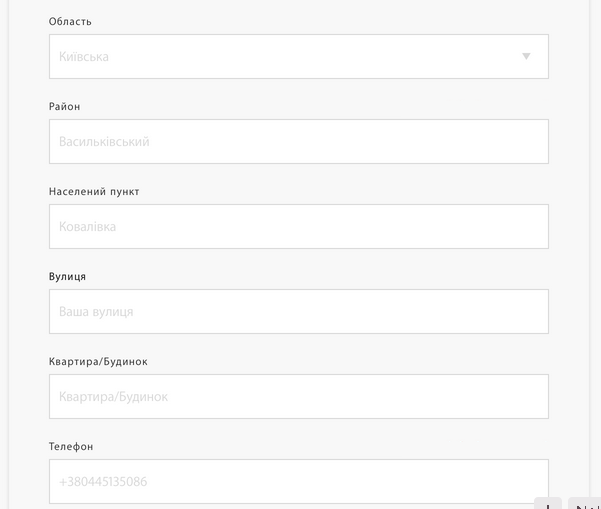Click the Населений пункт label text
Viewport: 601px width, 509px height.
pos(94,192)
